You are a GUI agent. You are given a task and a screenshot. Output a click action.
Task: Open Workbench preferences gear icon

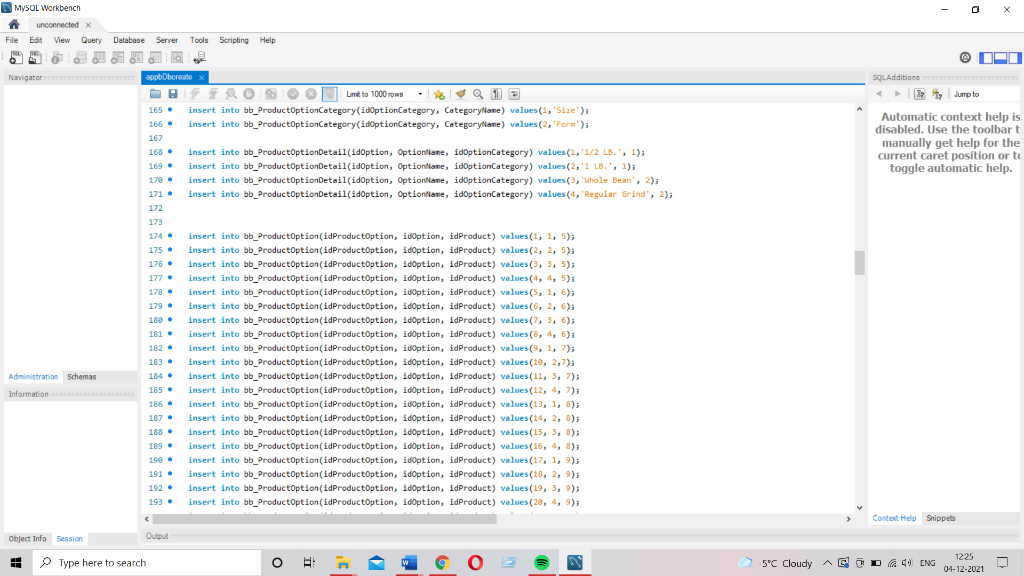965,58
